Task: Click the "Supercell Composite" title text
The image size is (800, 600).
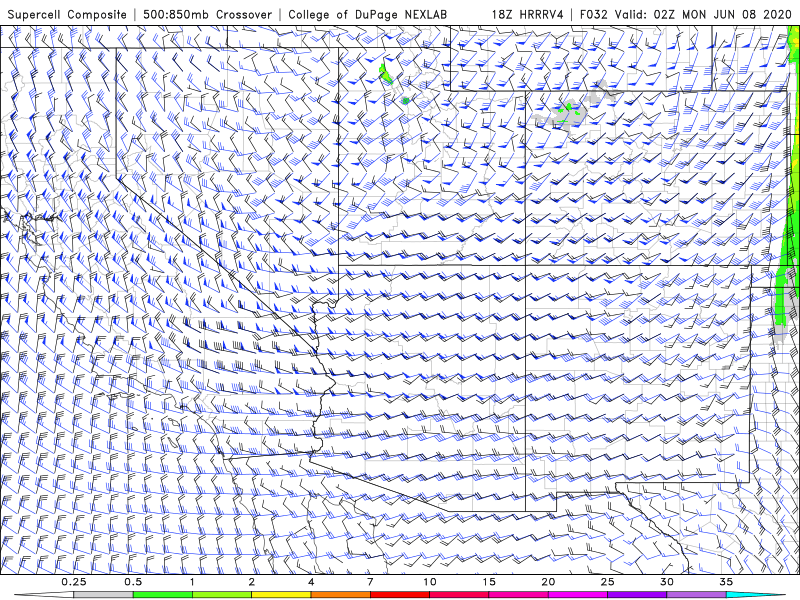Action: pos(67,15)
